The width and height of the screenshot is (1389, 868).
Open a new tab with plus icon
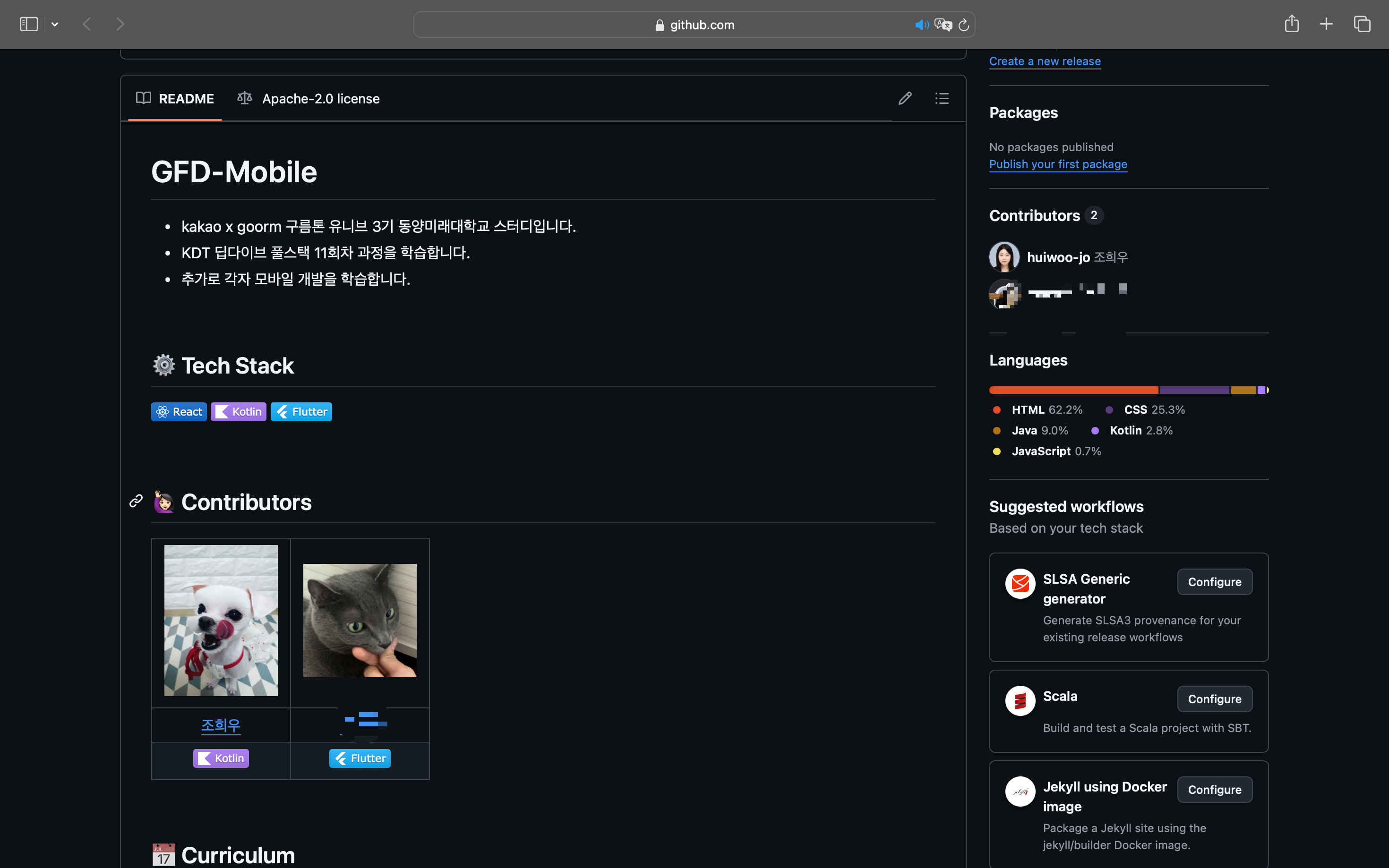[x=1327, y=24]
